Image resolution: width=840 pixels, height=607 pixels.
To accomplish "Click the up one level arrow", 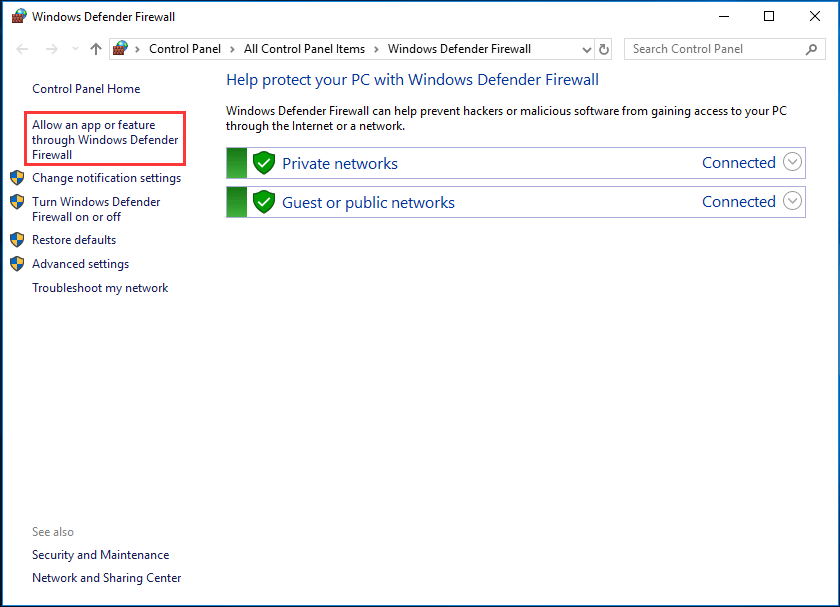I will click(x=94, y=48).
